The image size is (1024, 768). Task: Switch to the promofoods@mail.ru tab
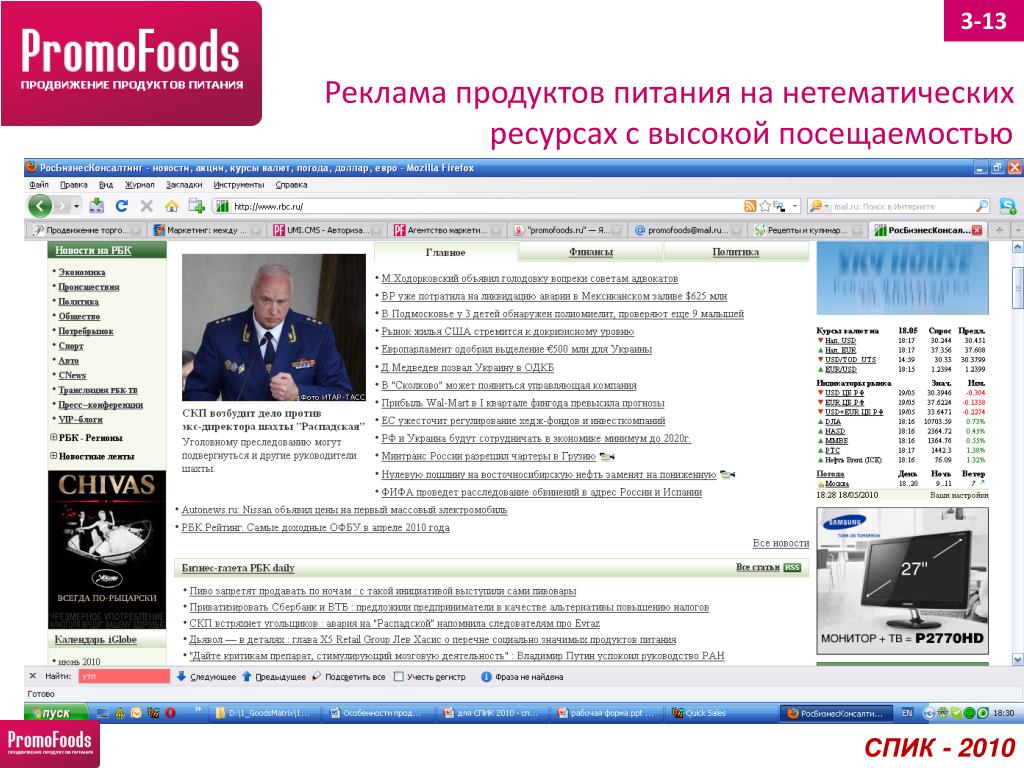point(687,230)
